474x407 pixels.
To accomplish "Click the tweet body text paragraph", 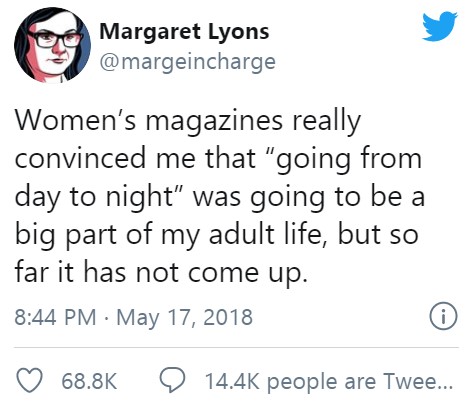I will 220,197.
